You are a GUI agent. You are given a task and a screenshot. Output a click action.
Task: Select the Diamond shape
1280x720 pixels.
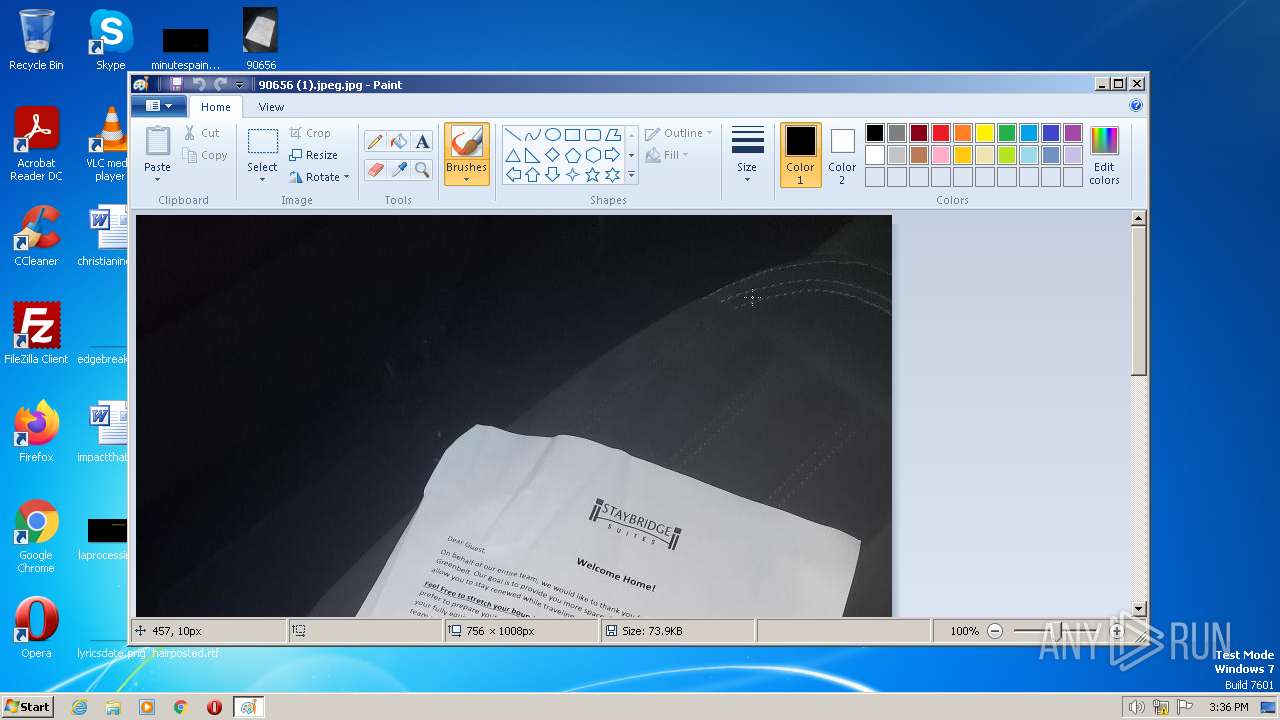(x=552, y=155)
